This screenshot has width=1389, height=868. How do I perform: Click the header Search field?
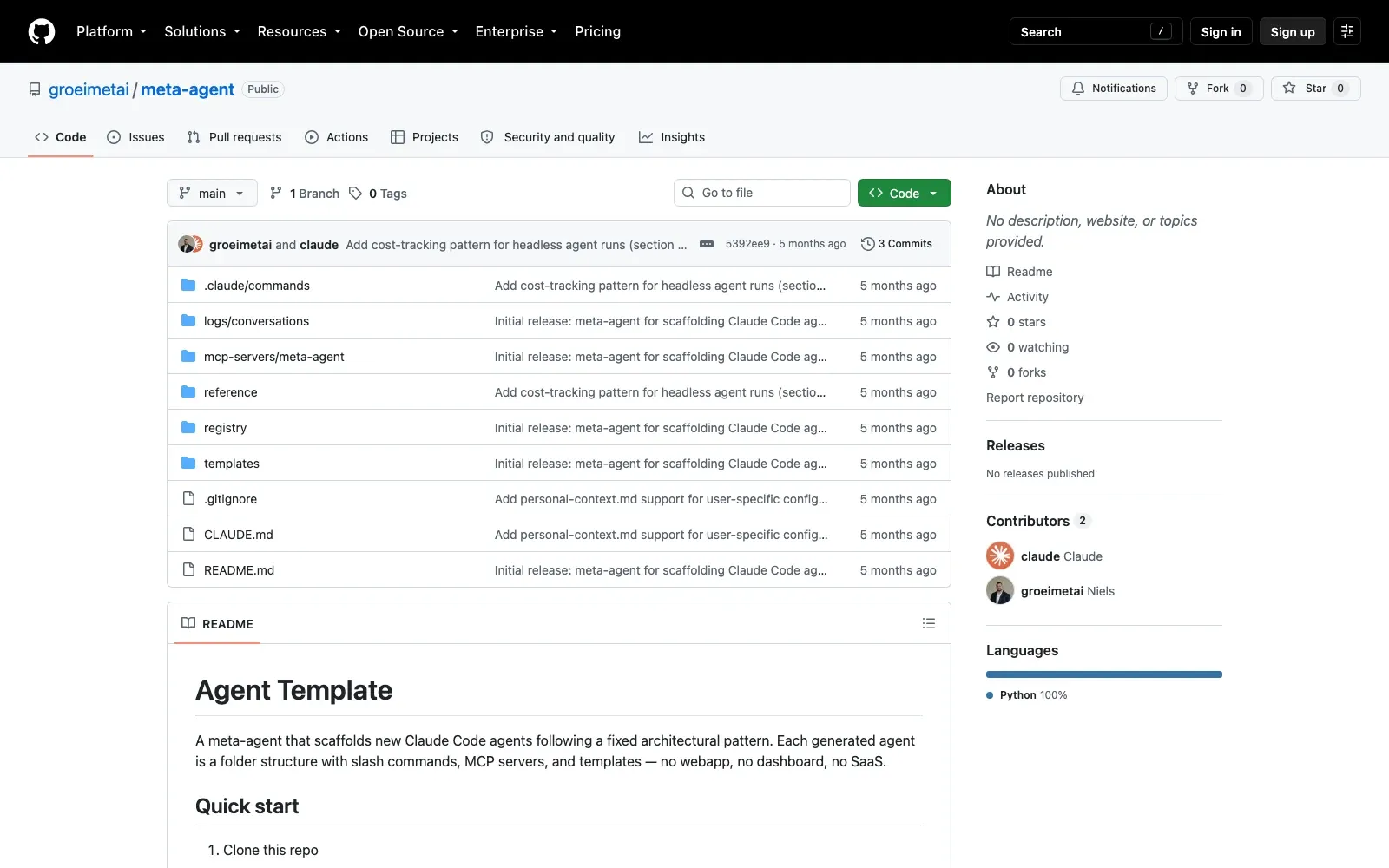1096,31
